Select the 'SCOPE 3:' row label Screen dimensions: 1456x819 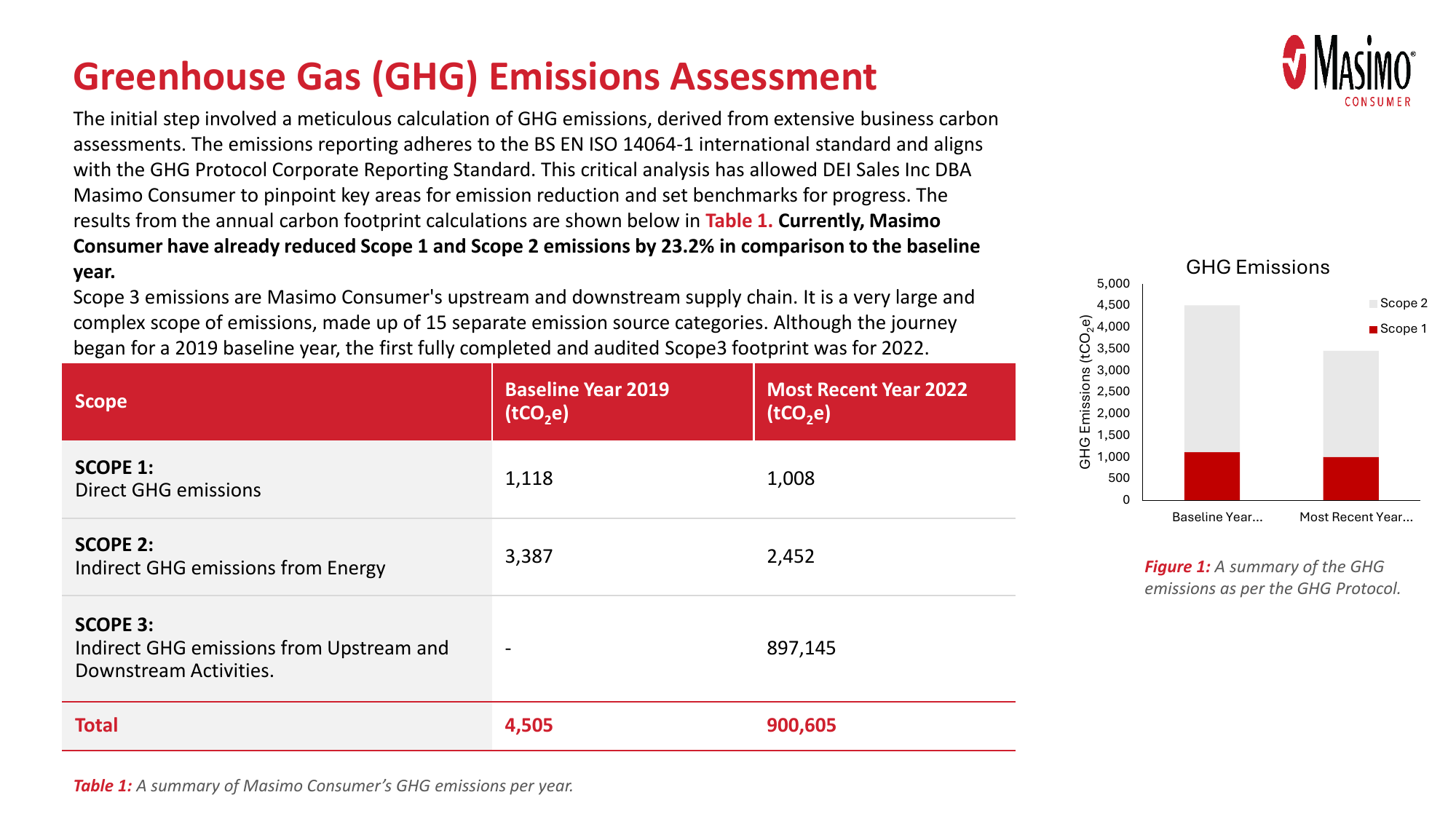click(x=114, y=625)
